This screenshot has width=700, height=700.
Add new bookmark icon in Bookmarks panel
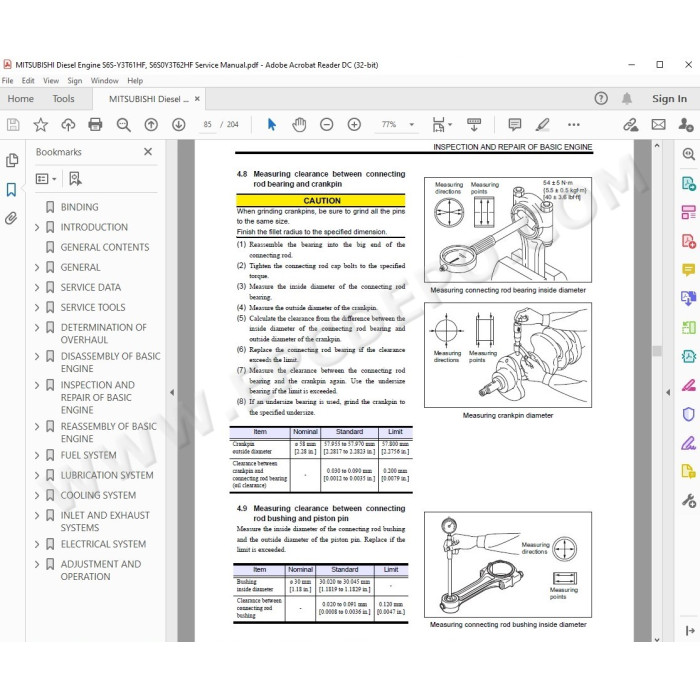75,179
